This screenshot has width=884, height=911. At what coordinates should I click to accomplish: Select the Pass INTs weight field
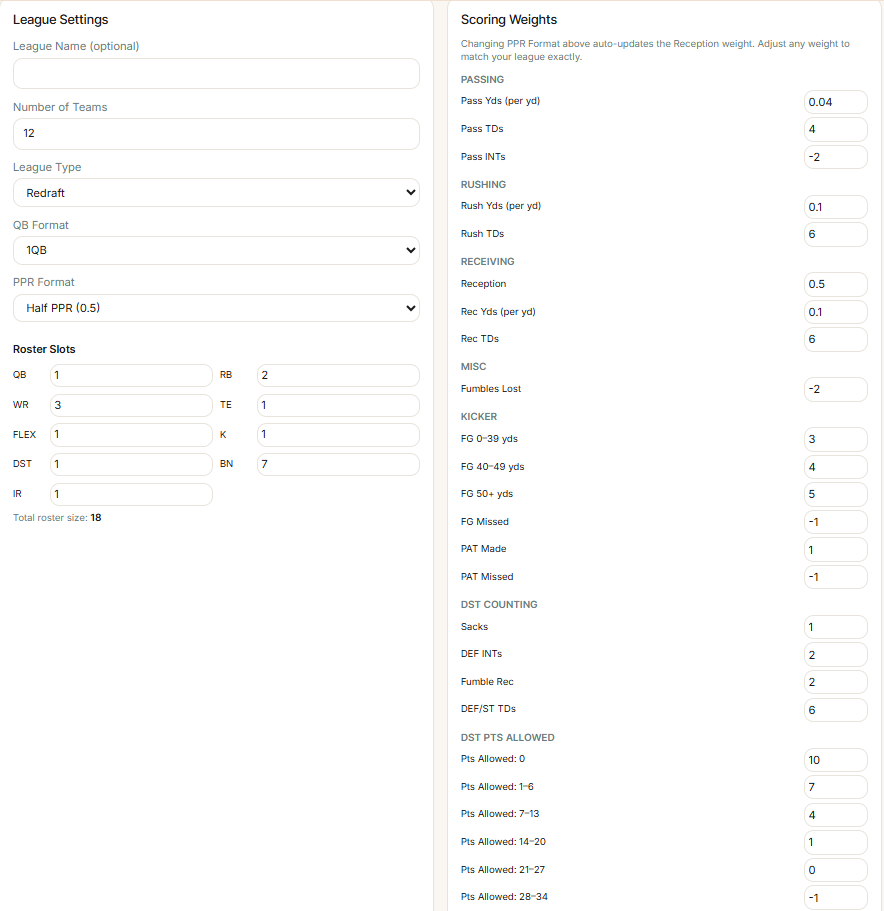pos(836,157)
